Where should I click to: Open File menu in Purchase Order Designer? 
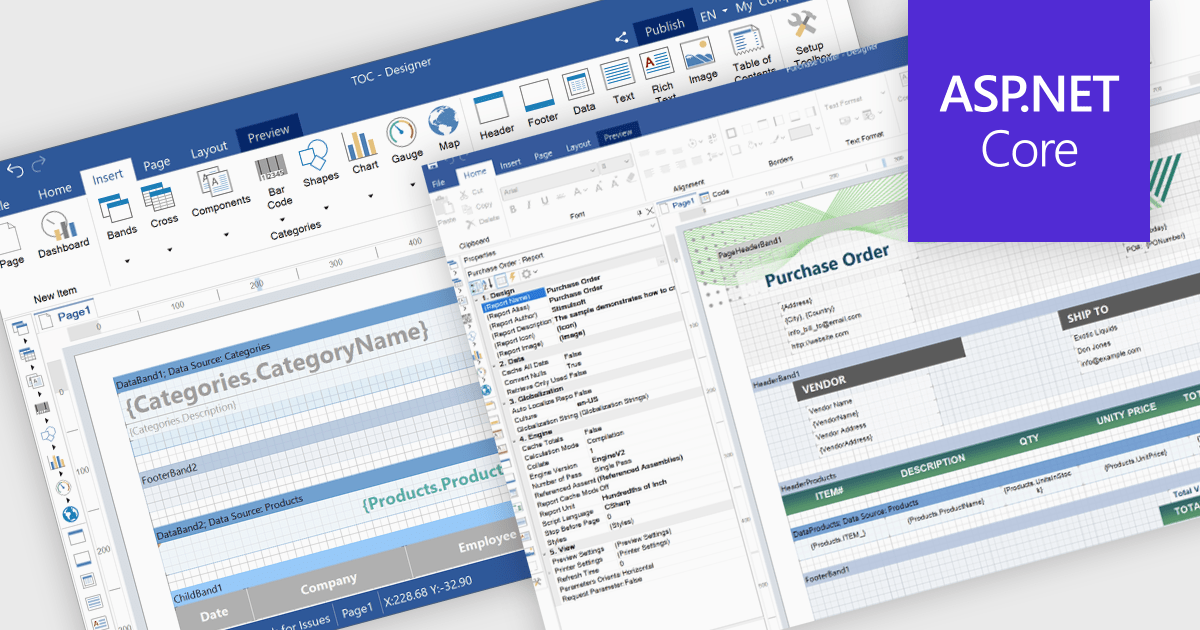437,183
